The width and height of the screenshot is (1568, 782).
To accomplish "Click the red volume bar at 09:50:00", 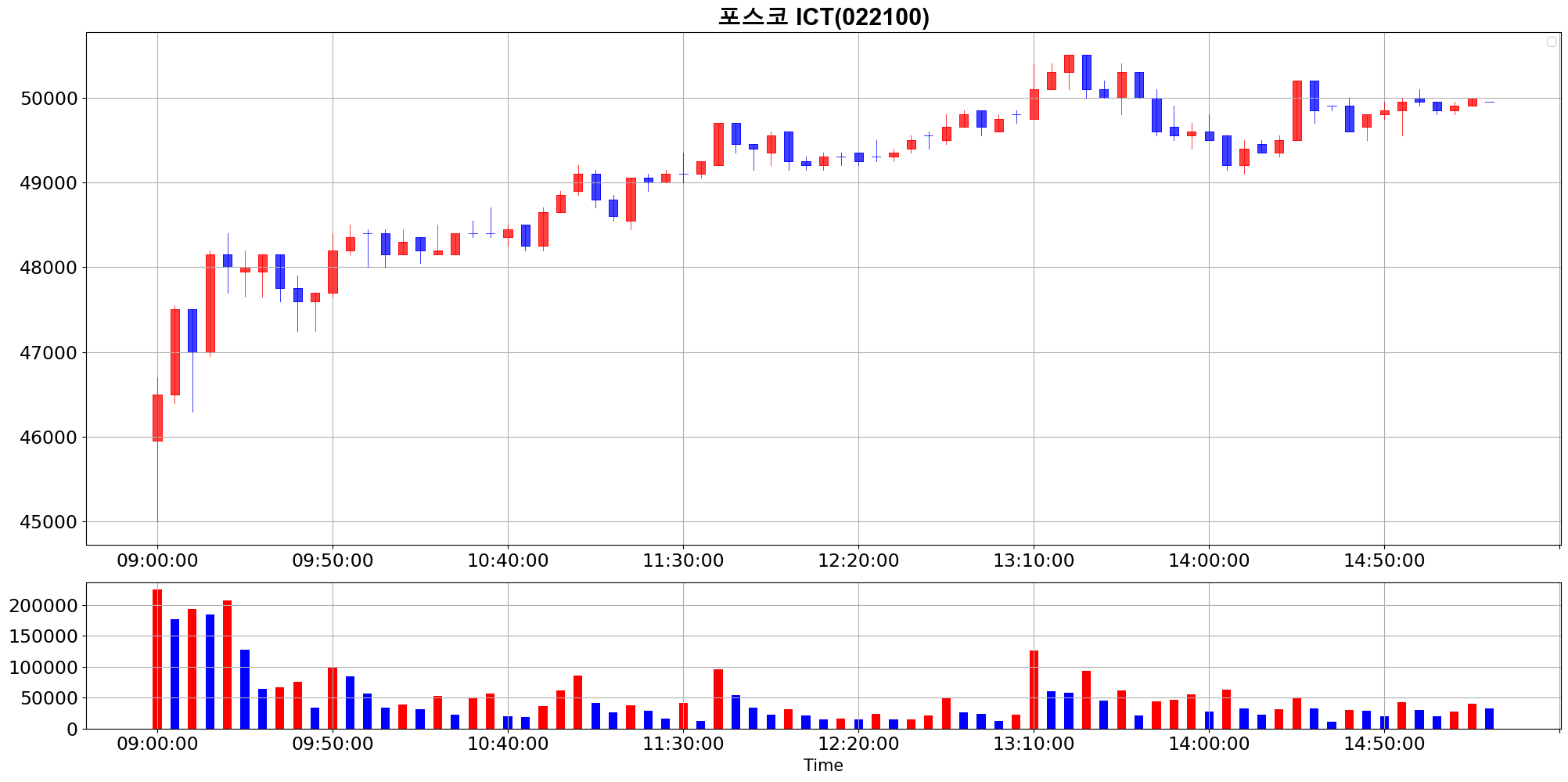I will [x=333, y=698].
